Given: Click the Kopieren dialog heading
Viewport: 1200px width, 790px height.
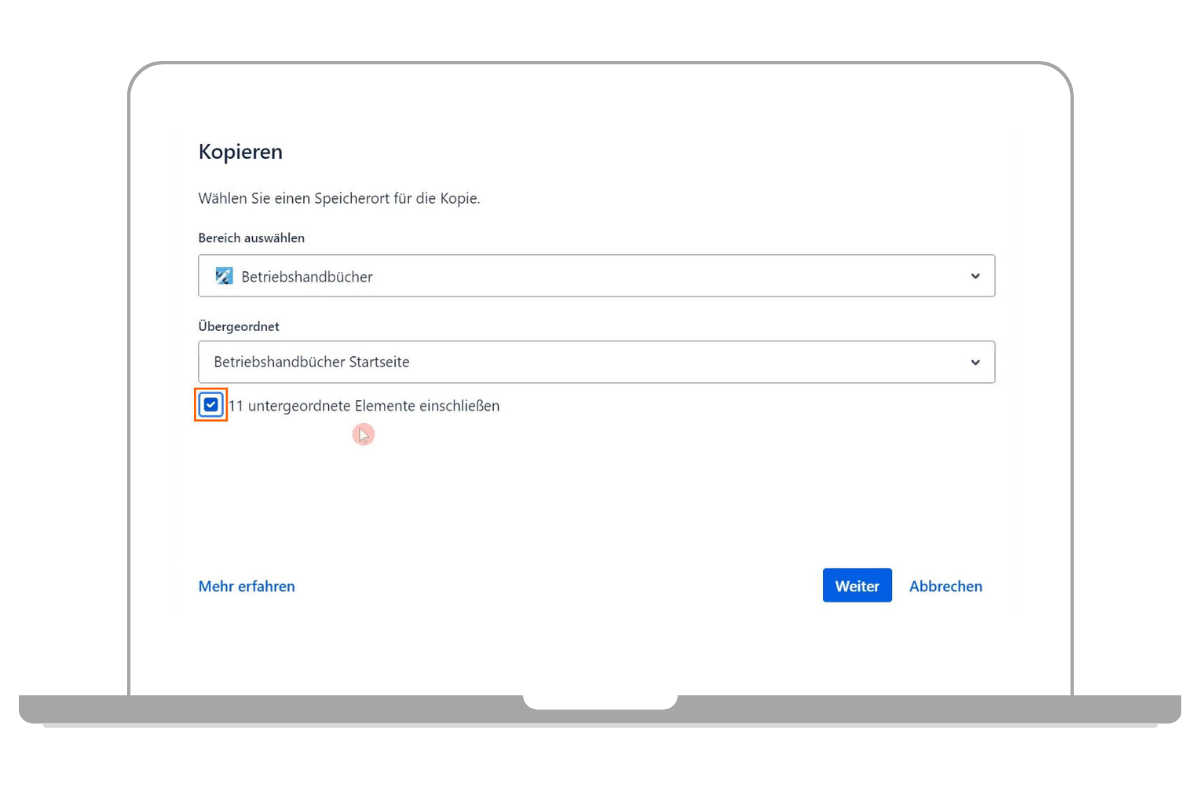Looking at the screenshot, I should tap(240, 152).
